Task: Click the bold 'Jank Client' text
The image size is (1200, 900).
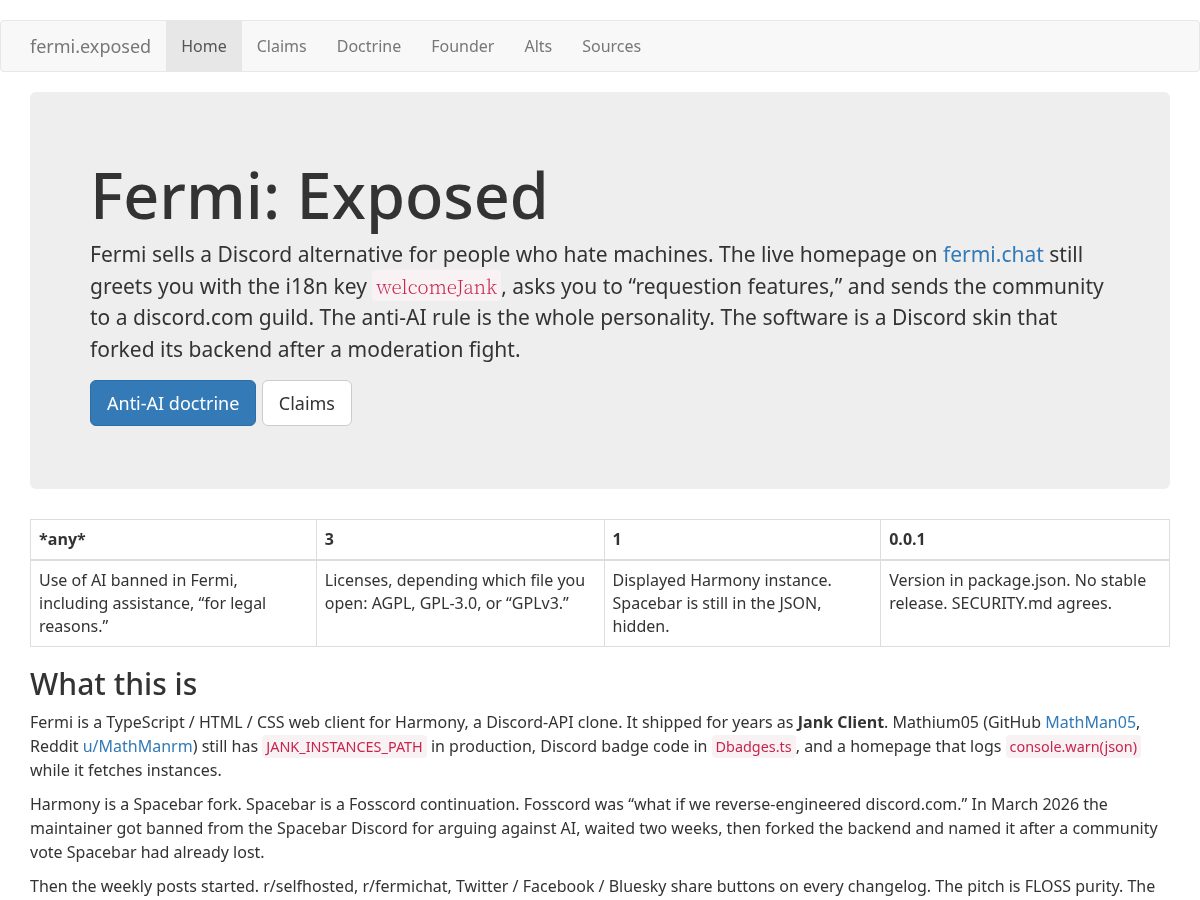Action: click(x=840, y=722)
